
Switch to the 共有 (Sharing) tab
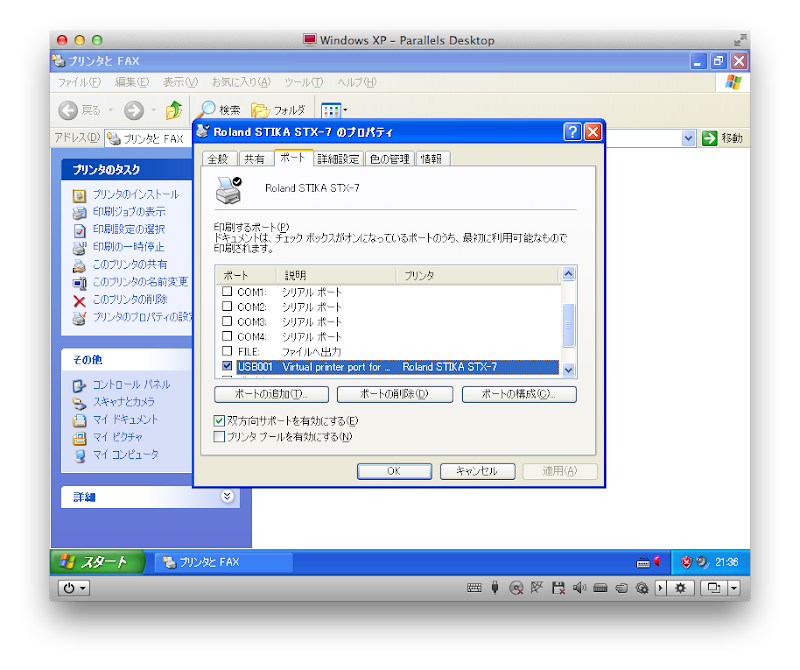[256, 159]
